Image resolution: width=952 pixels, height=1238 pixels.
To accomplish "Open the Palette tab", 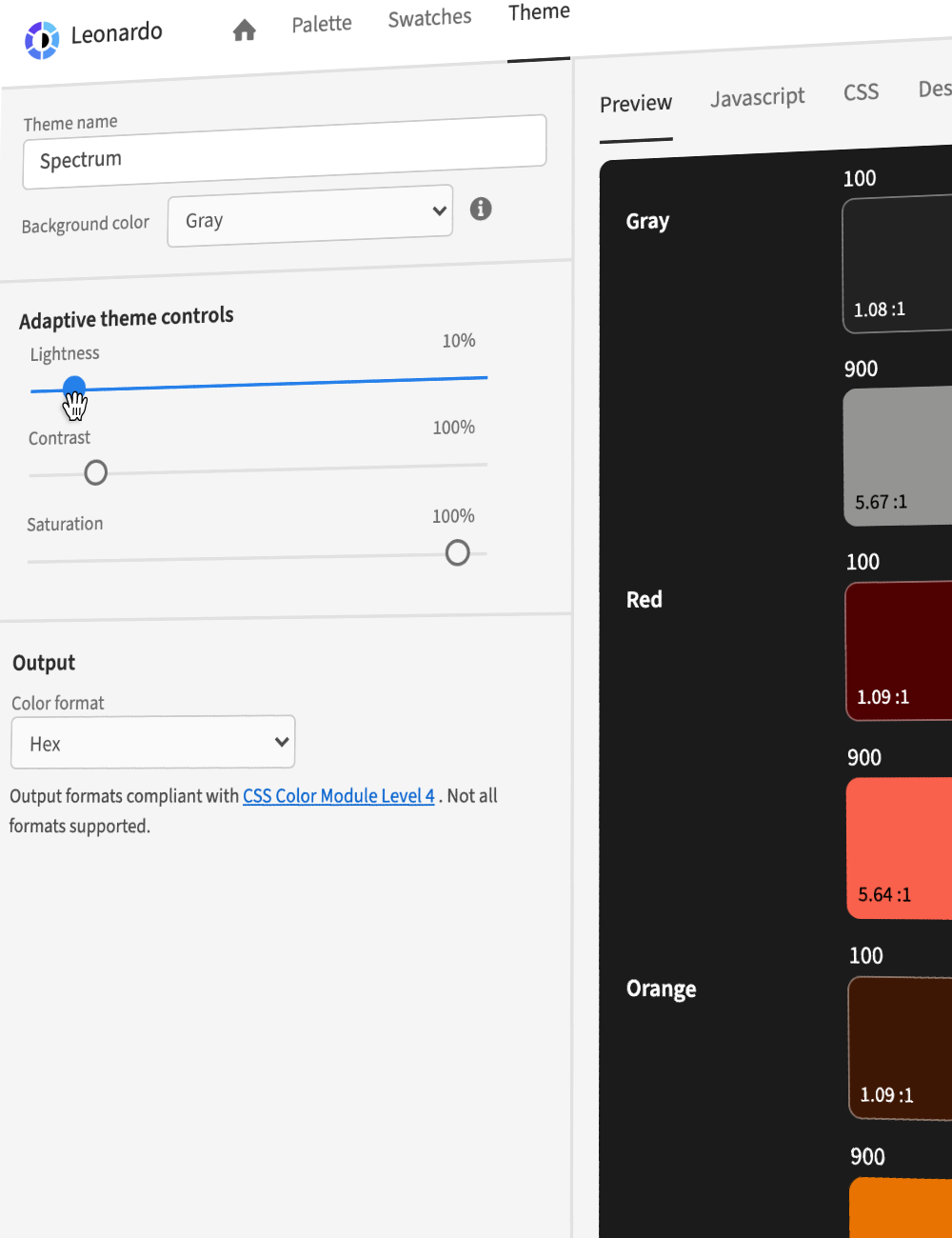I will tap(322, 24).
